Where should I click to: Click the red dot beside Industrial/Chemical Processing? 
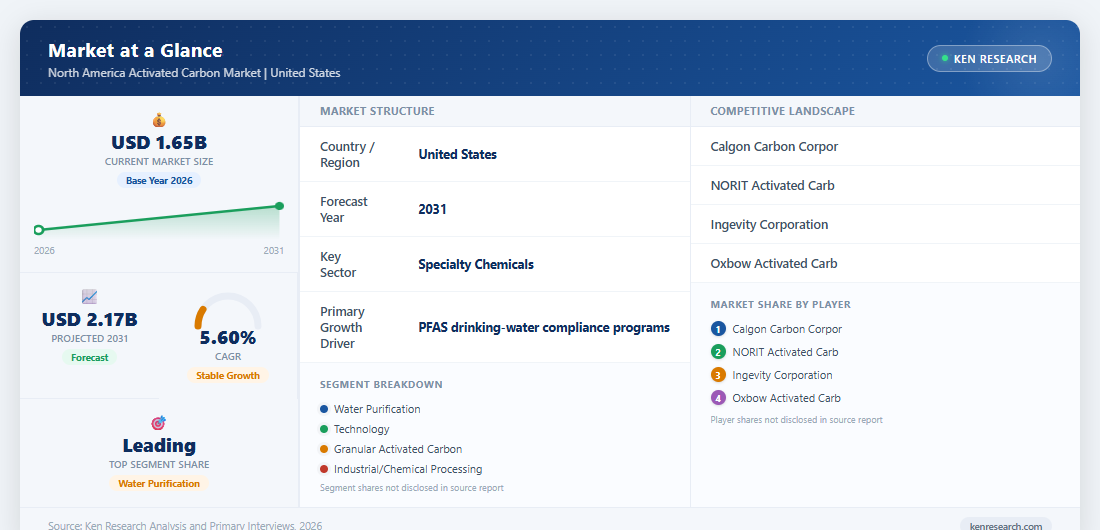[x=323, y=469]
